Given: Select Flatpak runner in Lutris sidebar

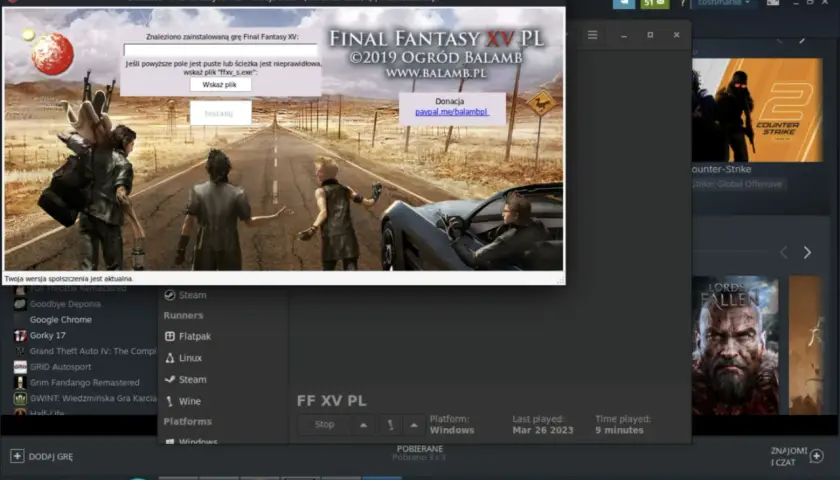Looking at the screenshot, I should pos(188,336).
